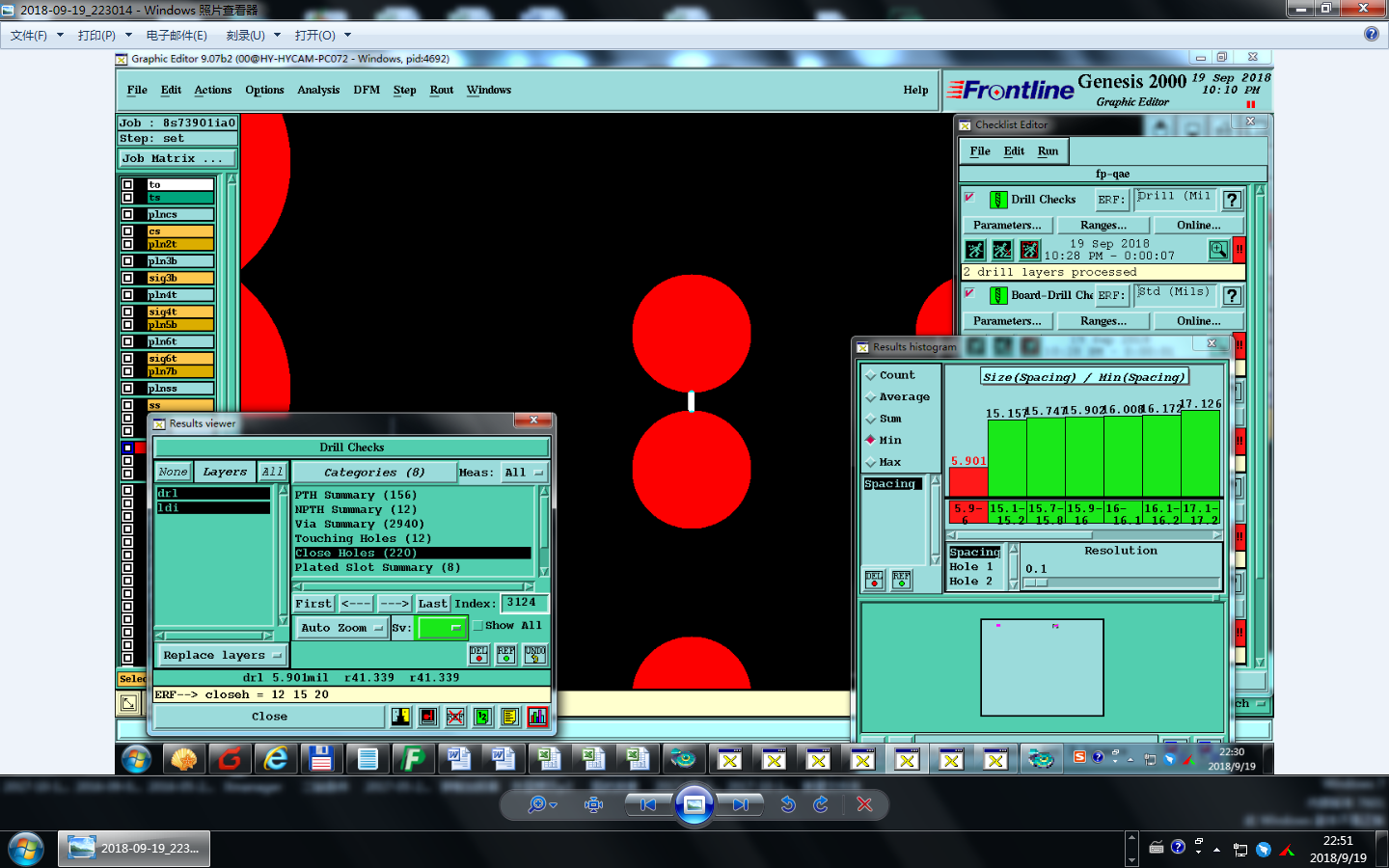
Task: Rotate image clockwise in Photo Viewer
Action: coord(821,804)
